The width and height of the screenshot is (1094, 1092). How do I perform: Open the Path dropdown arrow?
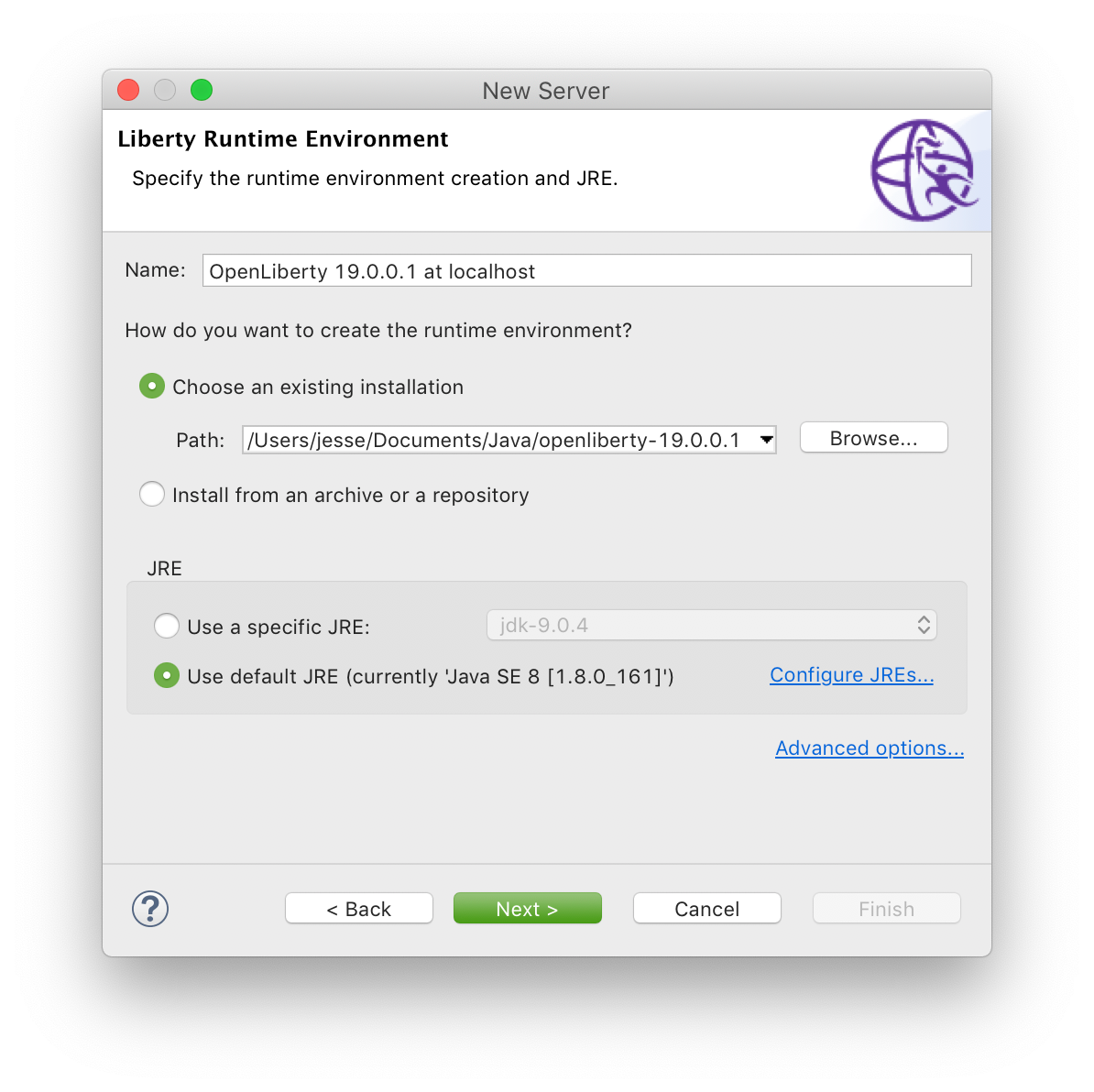pyautogui.click(x=767, y=440)
